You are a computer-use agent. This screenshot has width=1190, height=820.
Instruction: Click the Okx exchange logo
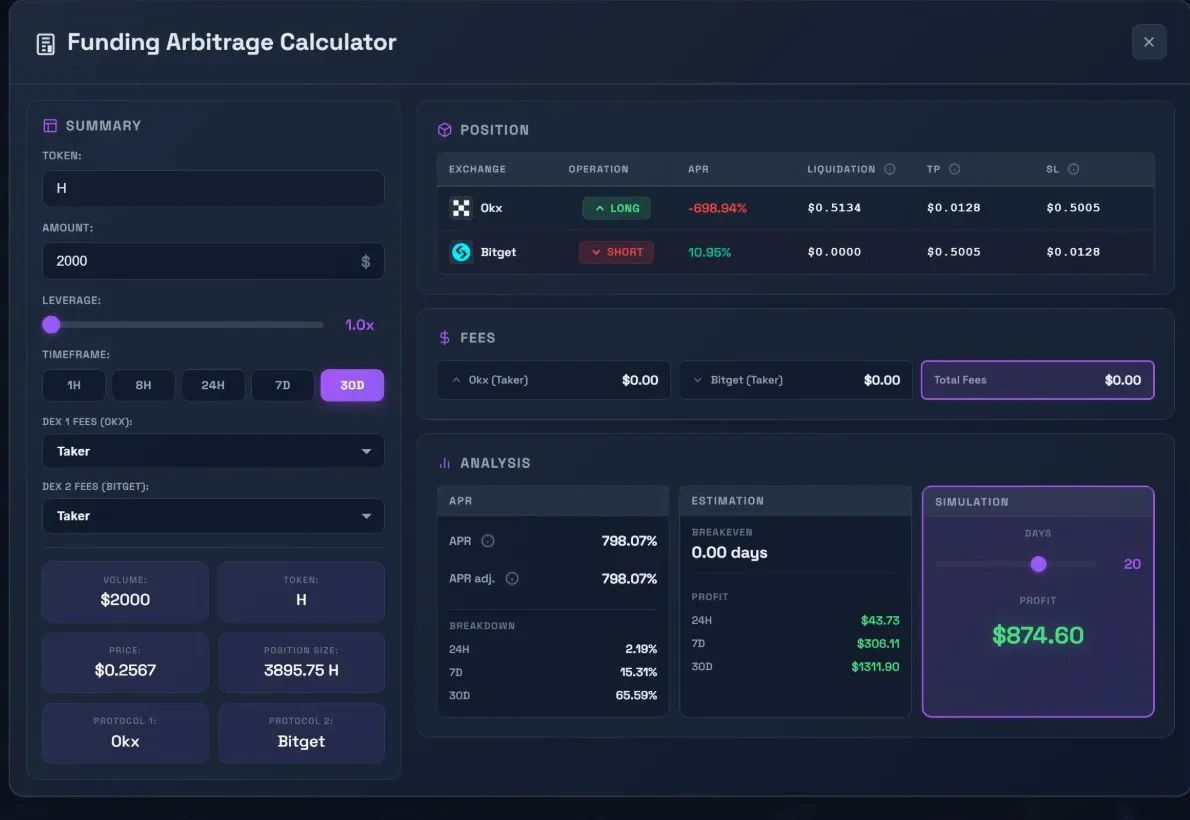(x=461, y=207)
